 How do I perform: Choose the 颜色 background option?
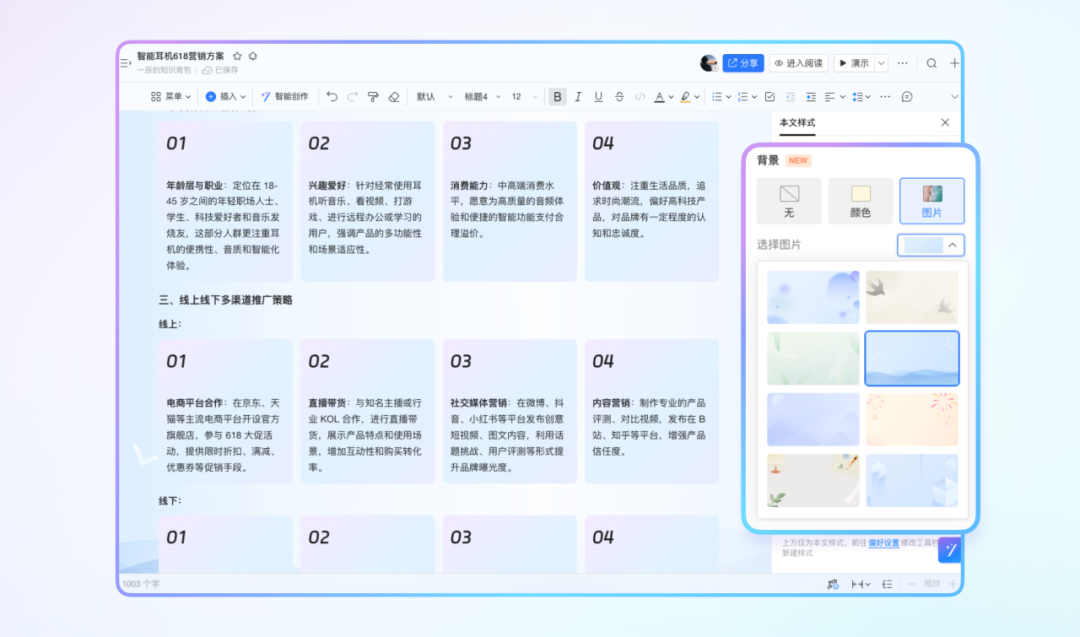860,200
